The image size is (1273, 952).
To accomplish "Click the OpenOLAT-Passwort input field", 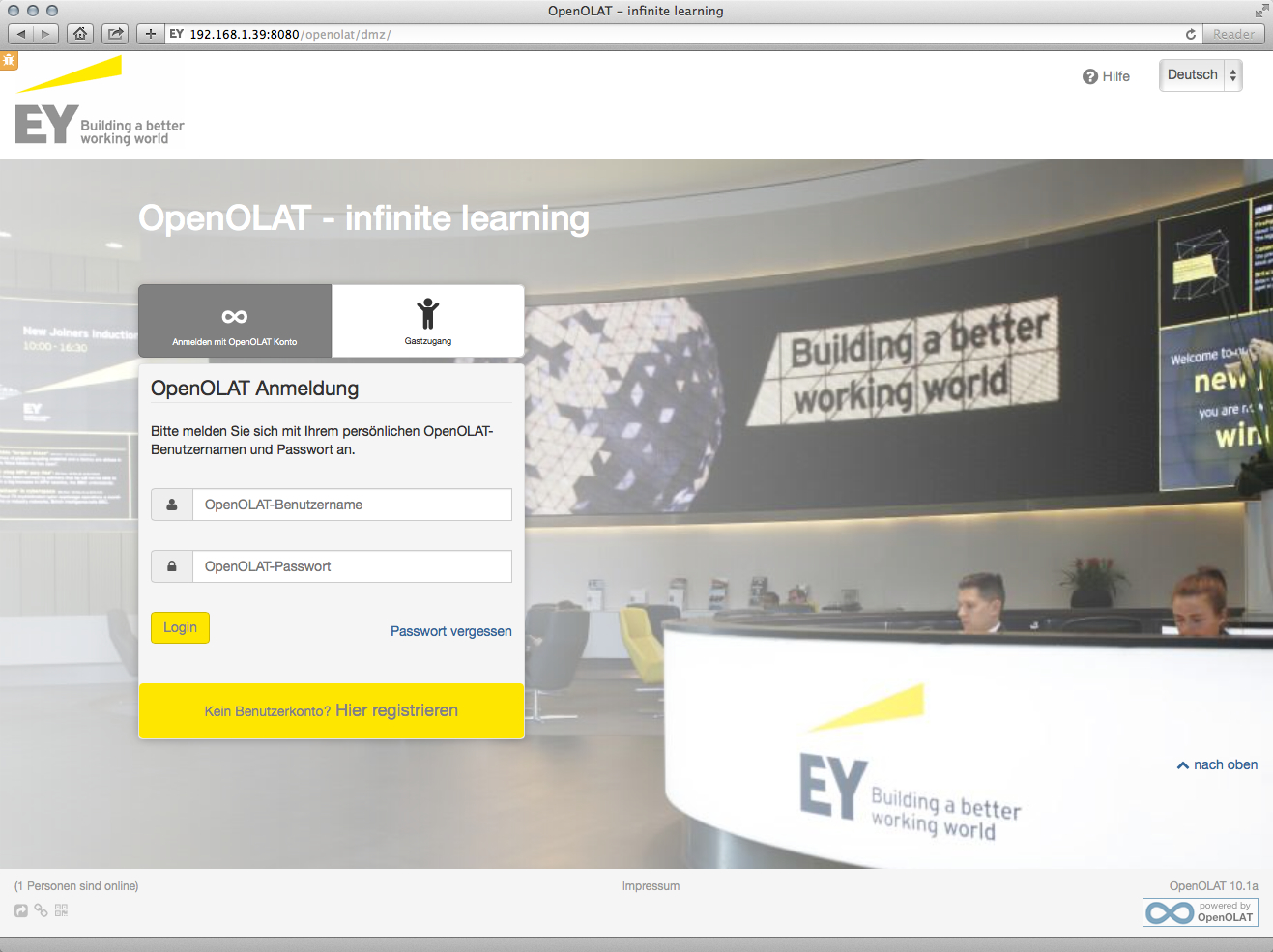I will coord(352,566).
